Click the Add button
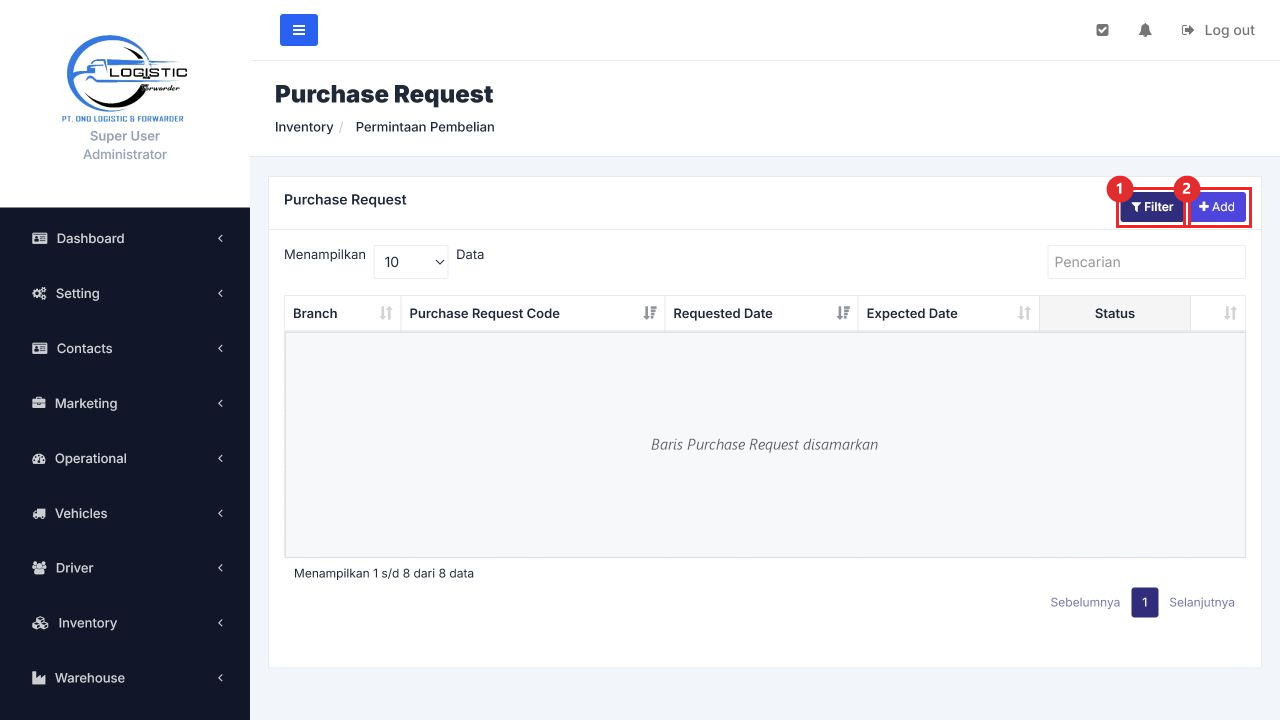Screen dimensions: 1280x720 tap(1217, 207)
